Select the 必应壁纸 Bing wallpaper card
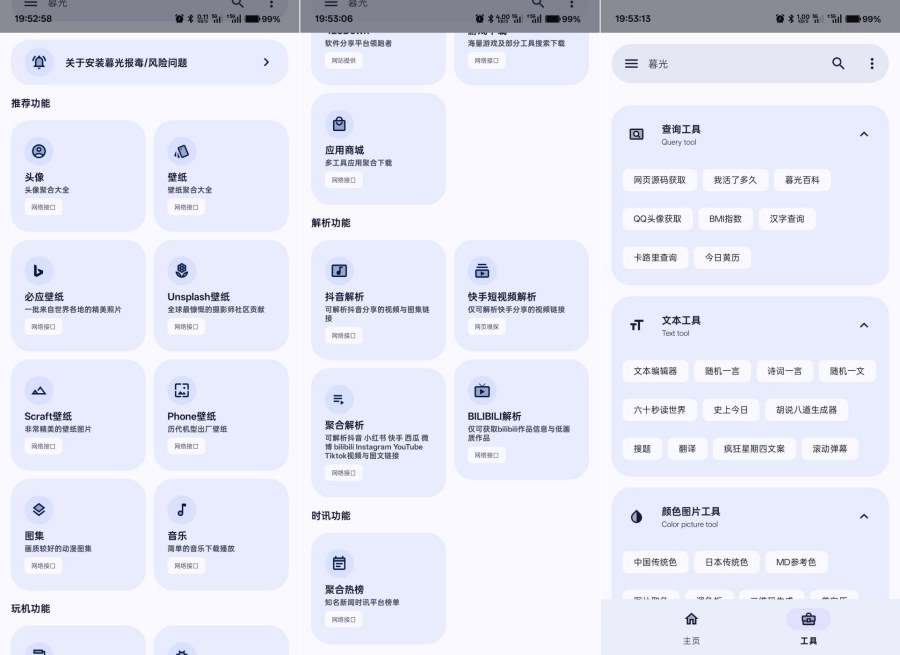This screenshot has height=655, width=900. coord(78,293)
